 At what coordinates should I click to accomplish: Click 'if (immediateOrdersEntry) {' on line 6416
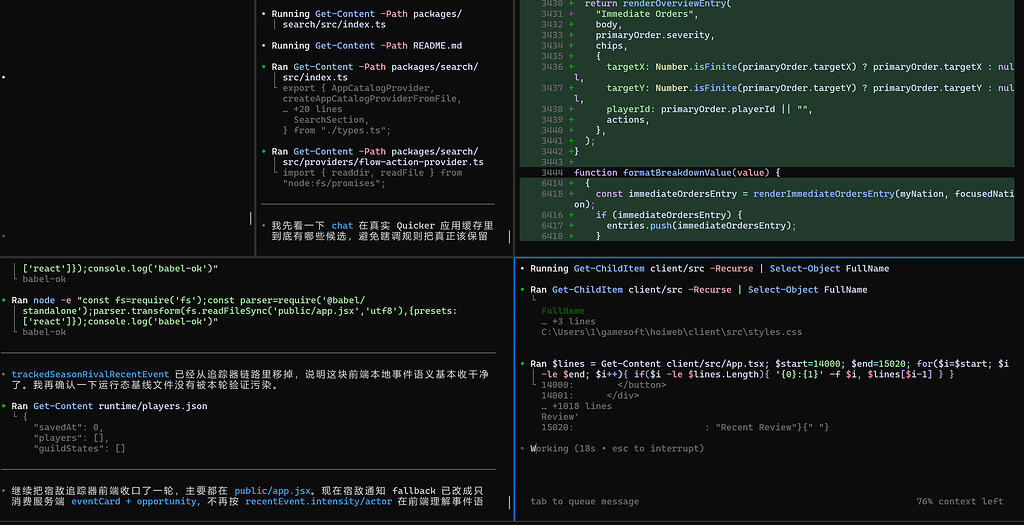tap(671, 215)
